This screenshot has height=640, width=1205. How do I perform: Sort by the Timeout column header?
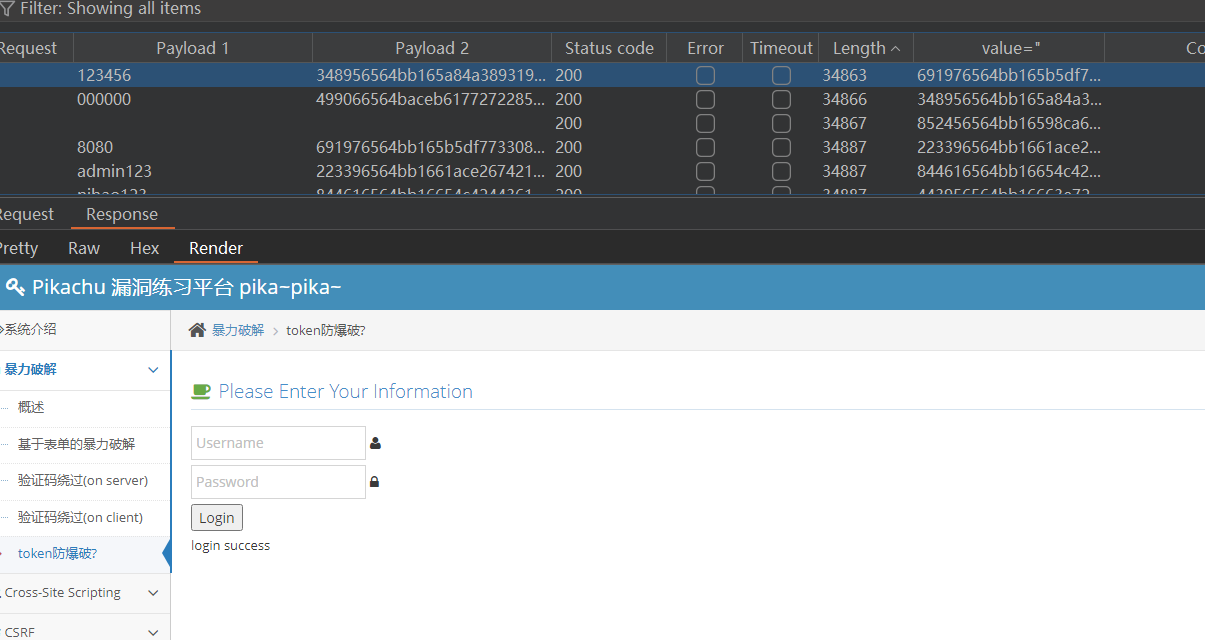click(x=781, y=48)
